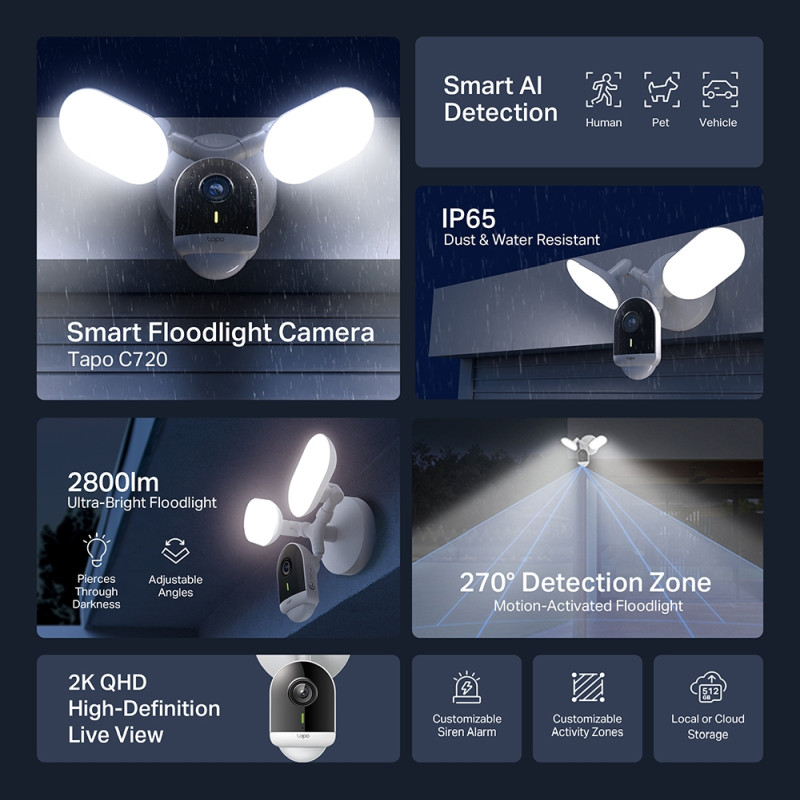Click the siren alarm icon
The image size is (800, 800).
[x=466, y=687]
